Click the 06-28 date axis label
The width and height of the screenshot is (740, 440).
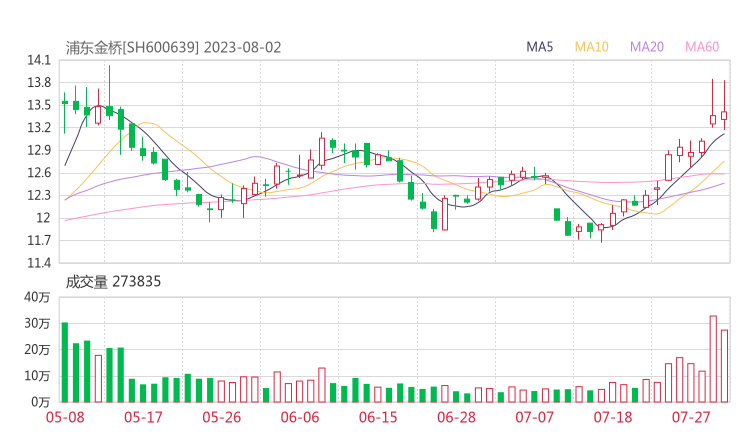pos(456,417)
